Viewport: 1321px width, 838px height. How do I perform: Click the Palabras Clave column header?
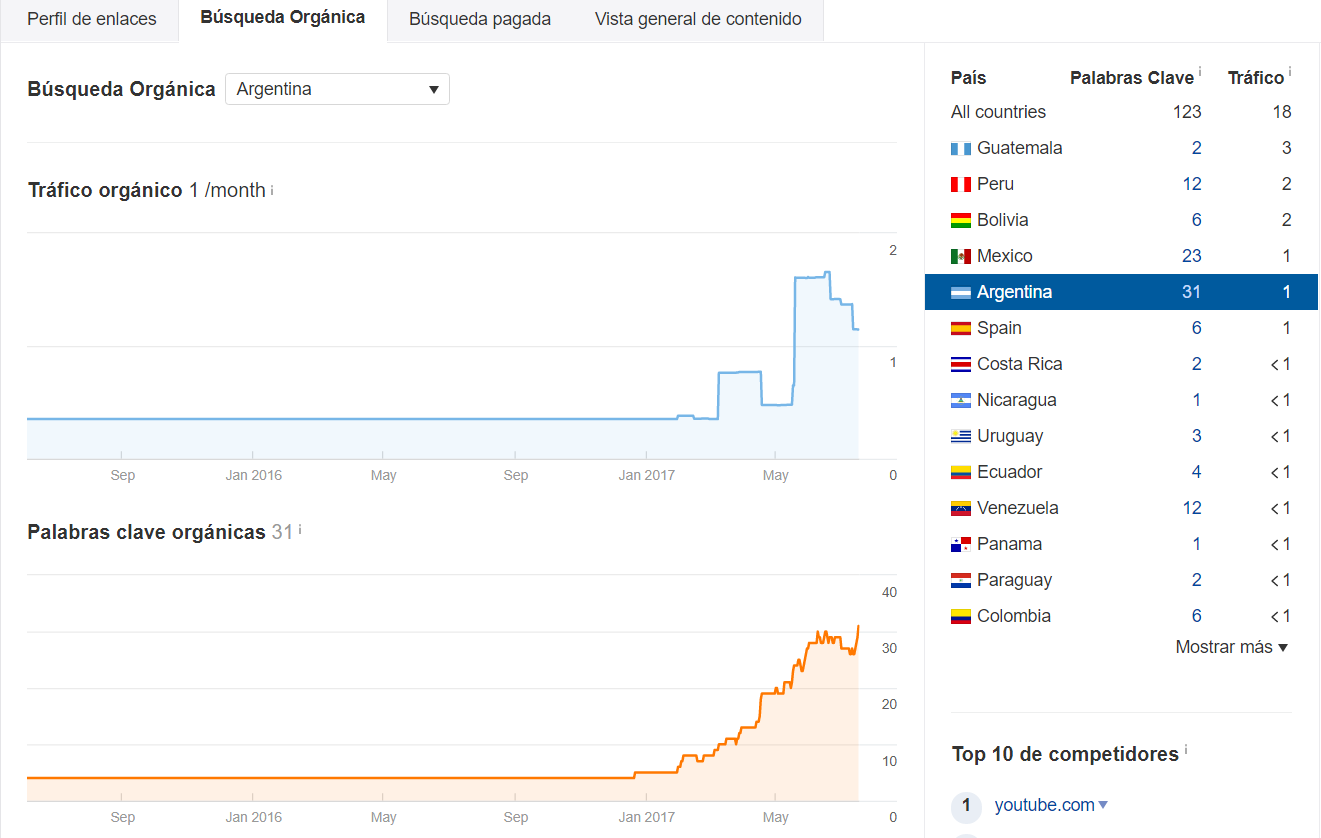coord(1132,78)
